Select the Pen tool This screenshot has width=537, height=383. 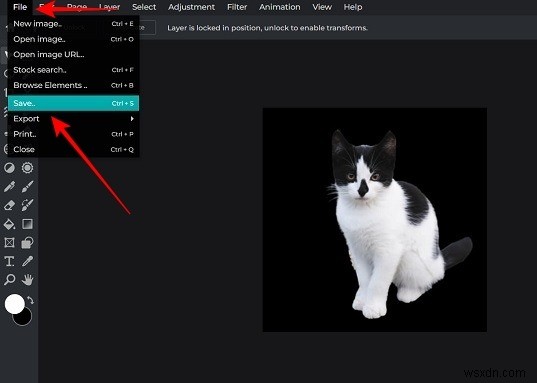[9, 187]
